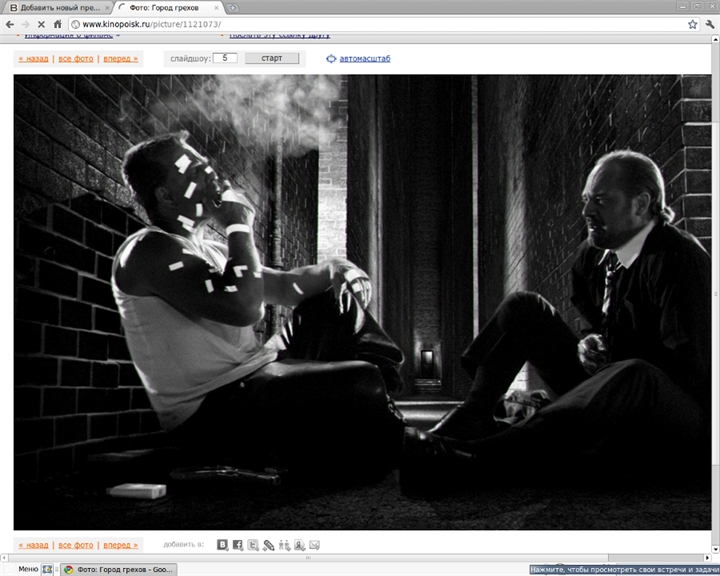Viewport: 720px width, 576px height.
Task: Activate 'Фото: Город грехов - Goo...' taskbar item
Action: 118,570
